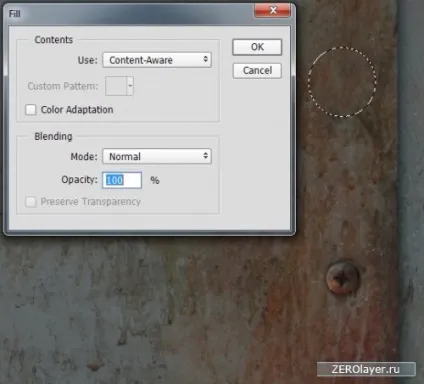Confirm the fill with OK
Screen dimensions: 424x384
coord(257,47)
